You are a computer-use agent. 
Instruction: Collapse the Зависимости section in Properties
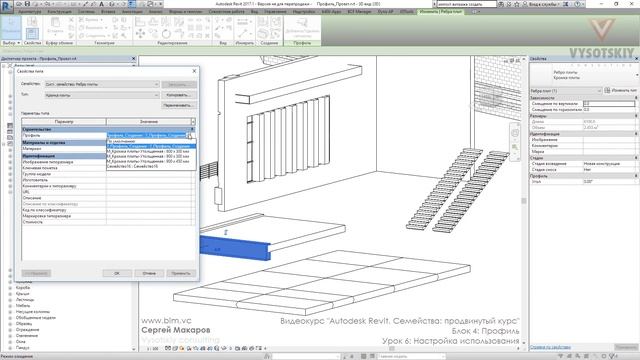click(x=636, y=98)
